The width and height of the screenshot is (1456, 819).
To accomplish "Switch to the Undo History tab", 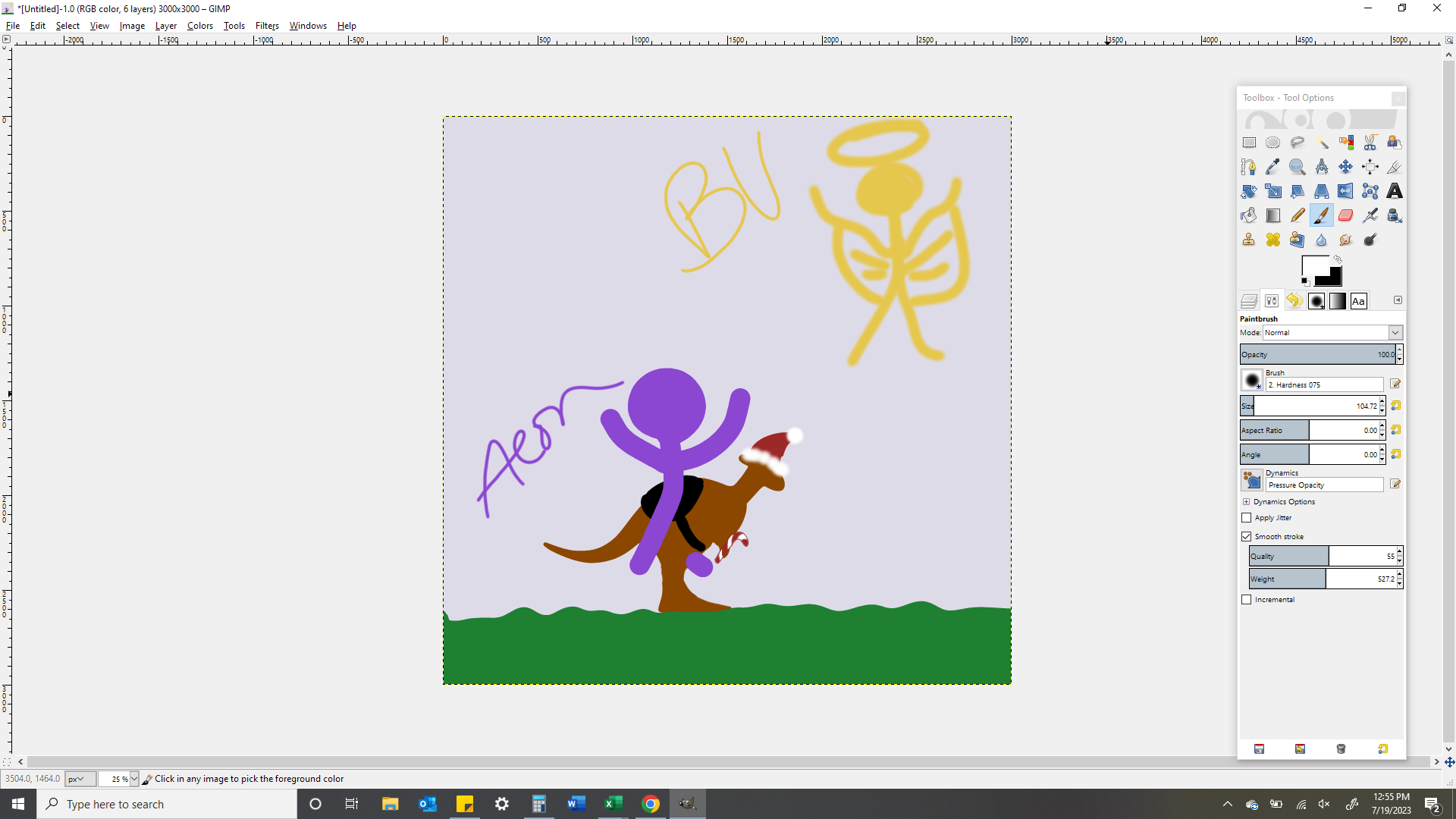I will point(1294,301).
